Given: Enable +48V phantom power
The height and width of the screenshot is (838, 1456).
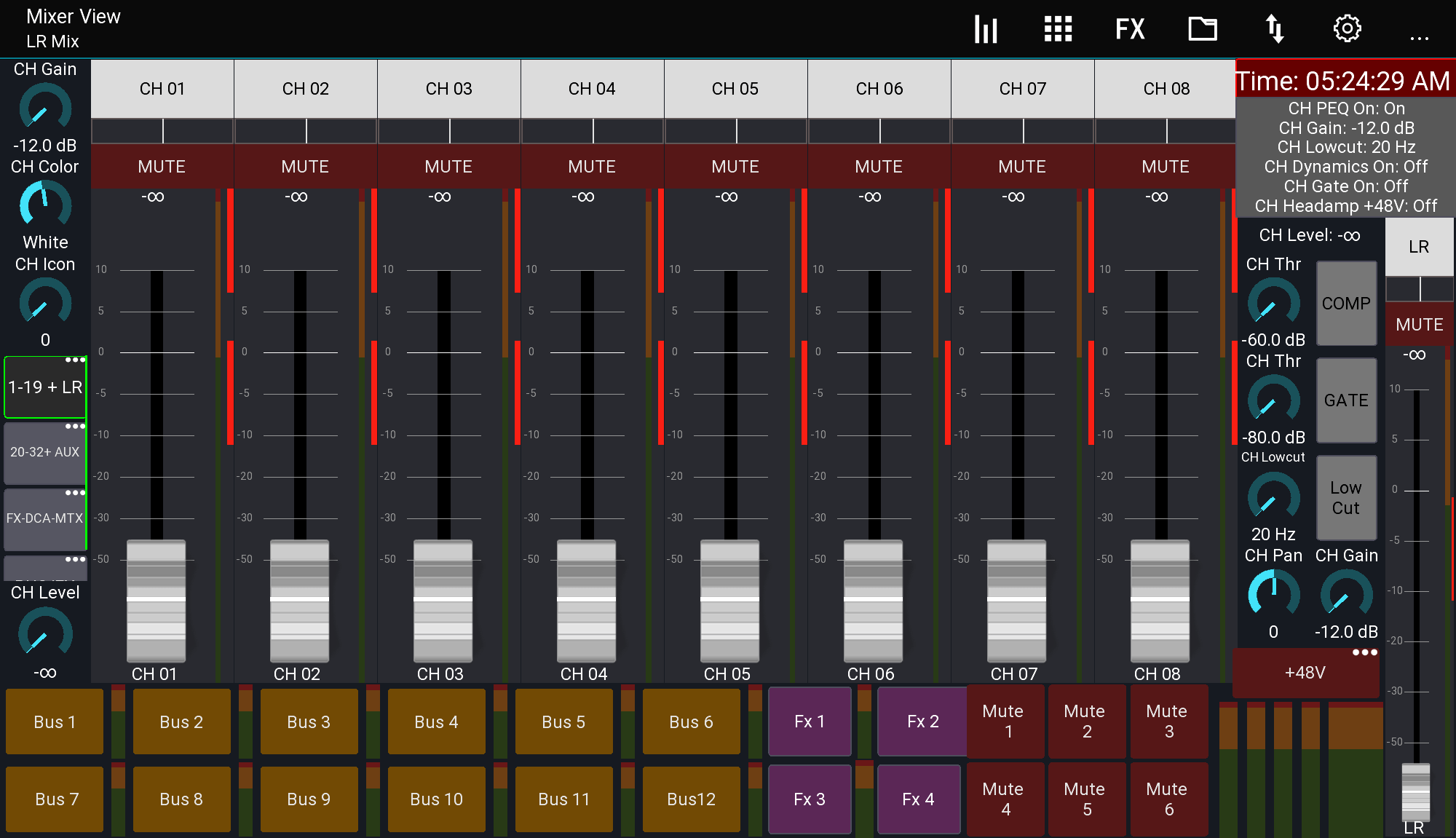Looking at the screenshot, I should 1305,672.
